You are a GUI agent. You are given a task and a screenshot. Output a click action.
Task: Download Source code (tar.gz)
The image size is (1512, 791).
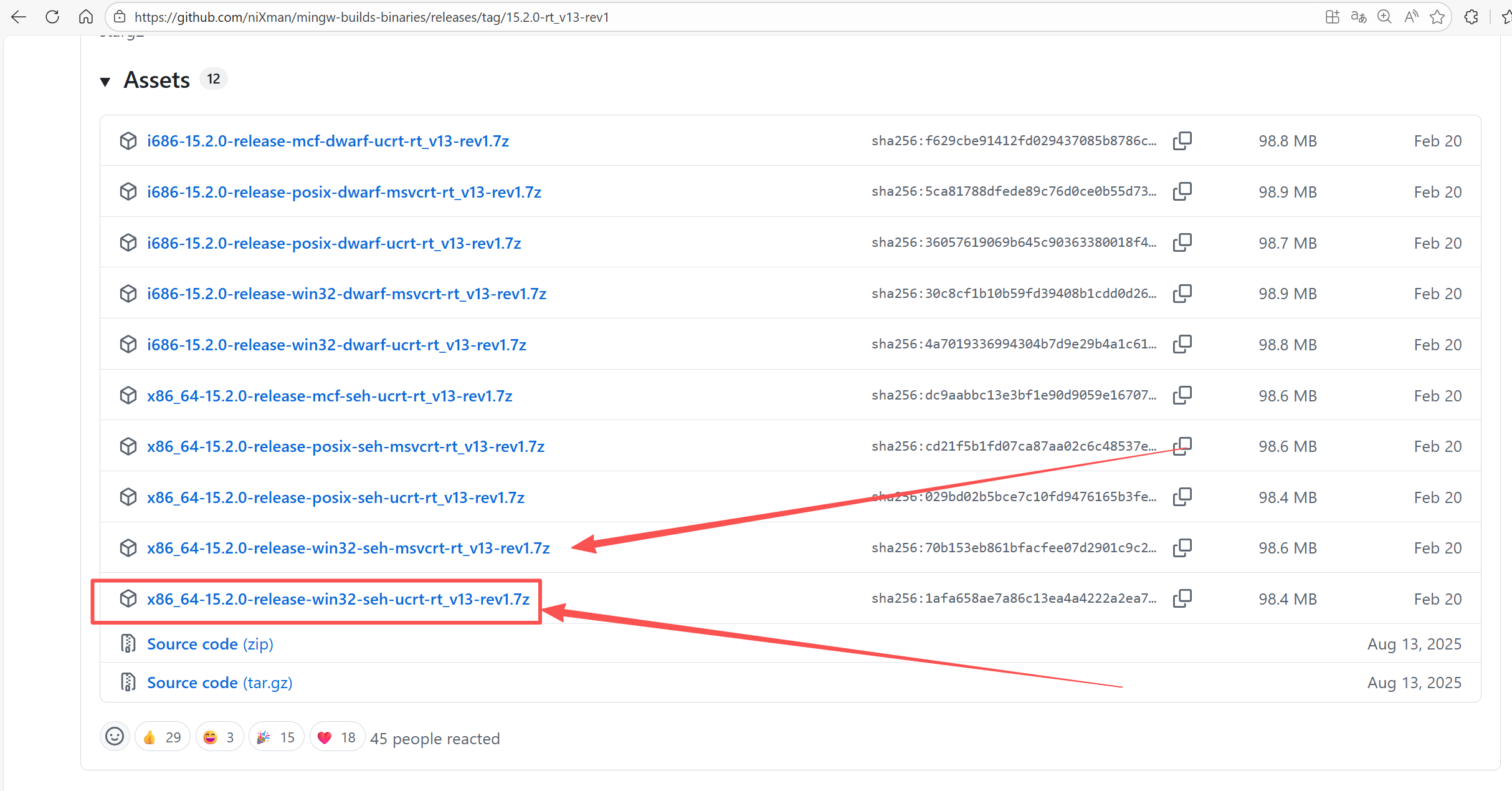tap(219, 683)
